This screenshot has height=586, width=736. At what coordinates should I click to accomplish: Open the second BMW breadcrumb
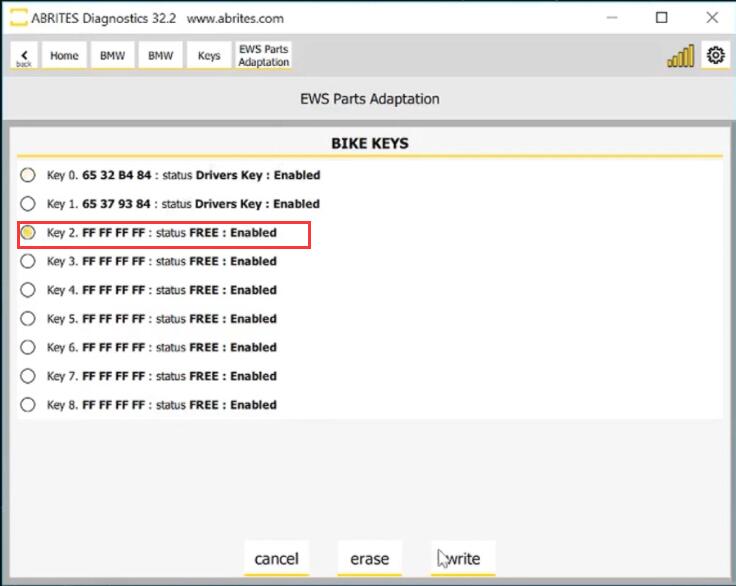click(x=161, y=55)
